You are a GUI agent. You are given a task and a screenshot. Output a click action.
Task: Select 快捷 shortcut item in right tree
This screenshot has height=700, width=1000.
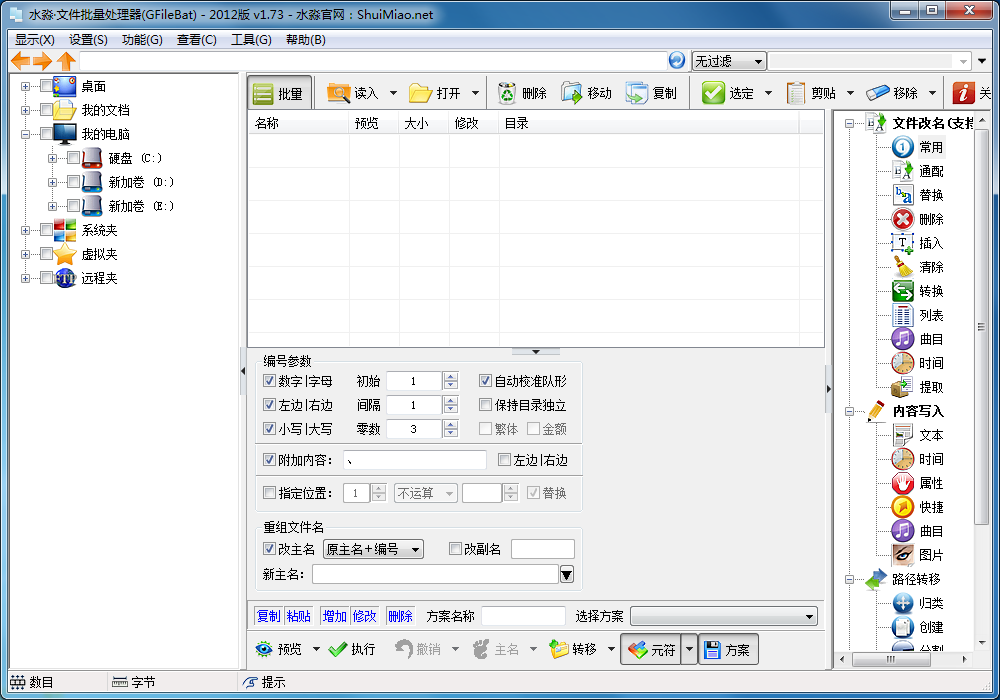[931, 507]
